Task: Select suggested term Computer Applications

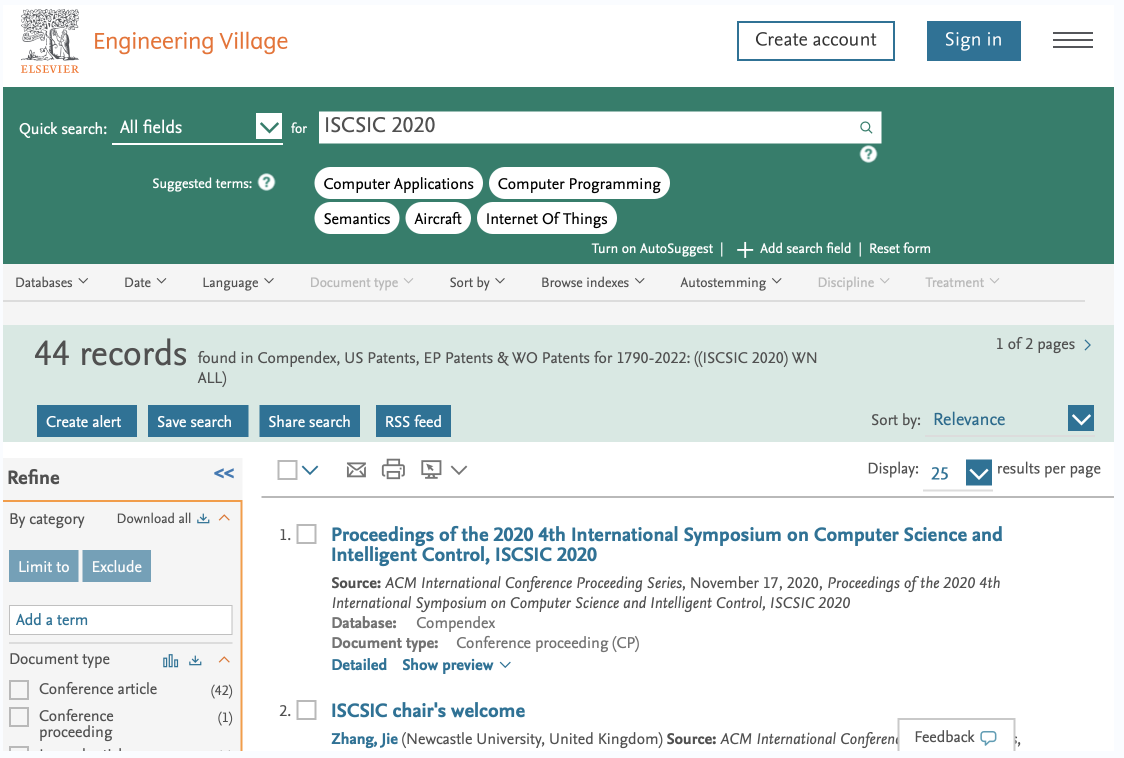Action: click(399, 184)
